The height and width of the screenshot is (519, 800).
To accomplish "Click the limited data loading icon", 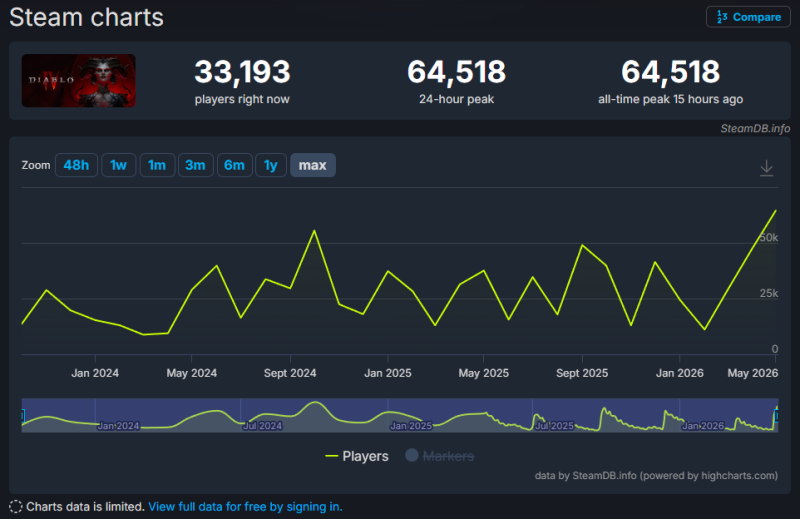I will point(16,507).
